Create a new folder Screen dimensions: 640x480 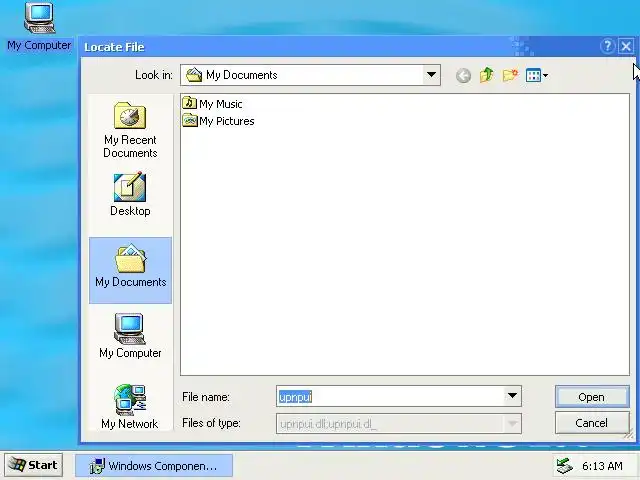(x=510, y=75)
